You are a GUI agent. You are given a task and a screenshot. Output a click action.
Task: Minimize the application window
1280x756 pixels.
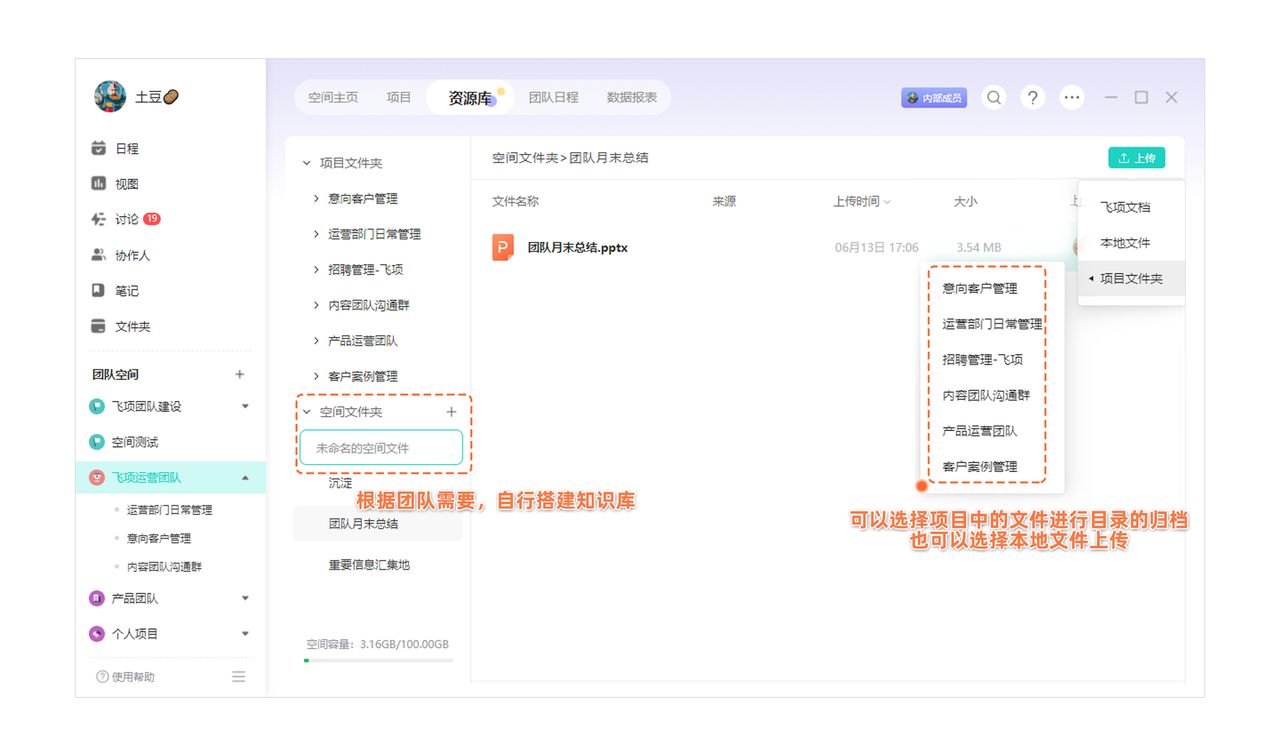click(x=1111, y=97)
